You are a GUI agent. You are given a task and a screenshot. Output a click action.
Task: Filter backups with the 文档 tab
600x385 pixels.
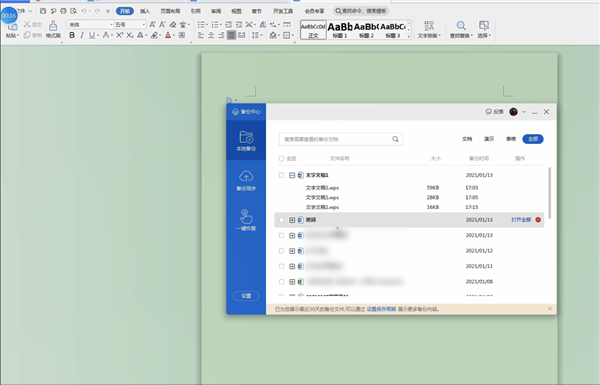coord(467,139)
